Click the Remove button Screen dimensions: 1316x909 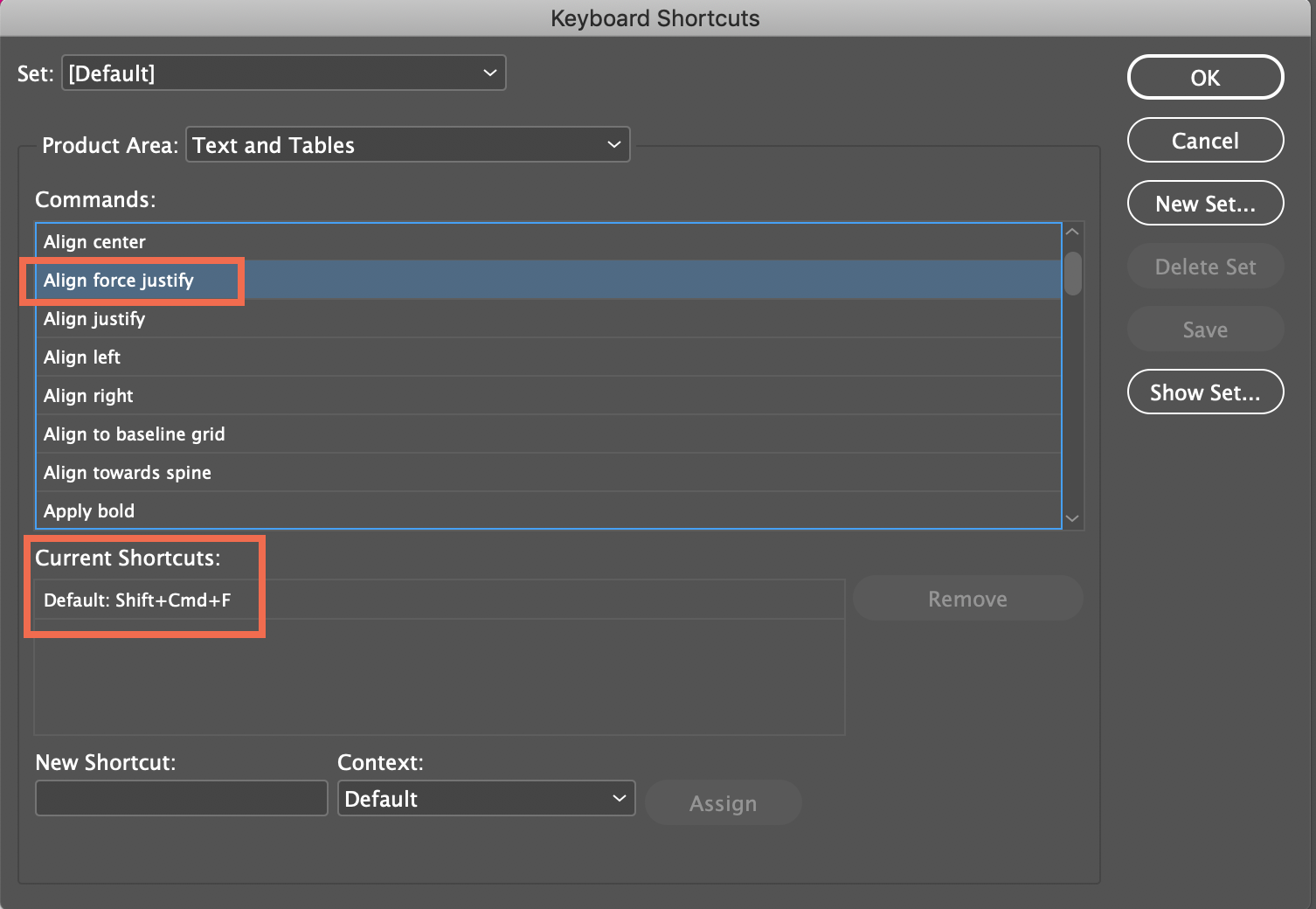[x=967, y=598]
